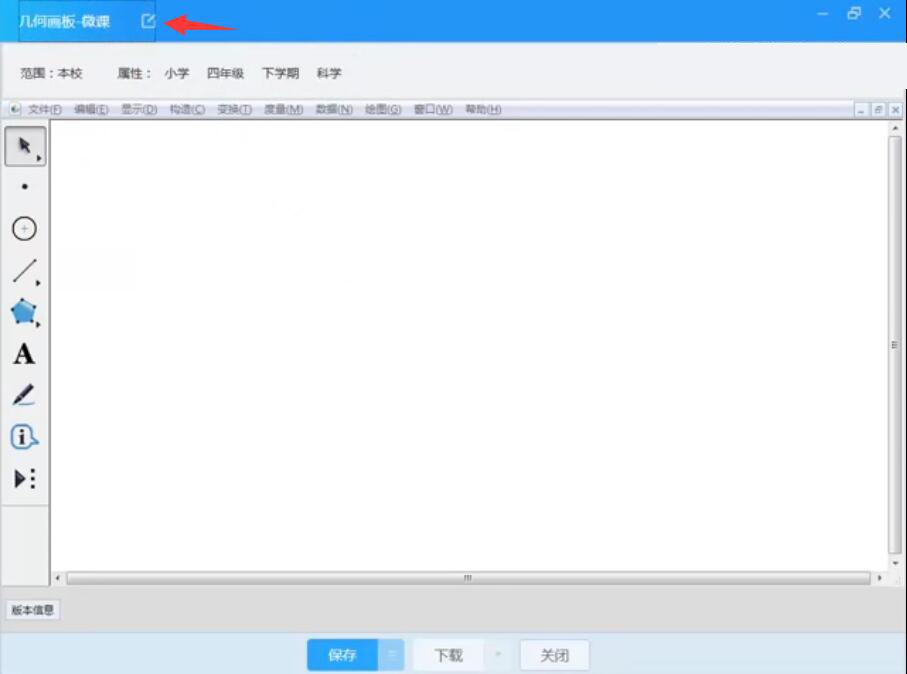Select the Text tool
This screenshot has width=907, height=674.
tap(25, 352)
